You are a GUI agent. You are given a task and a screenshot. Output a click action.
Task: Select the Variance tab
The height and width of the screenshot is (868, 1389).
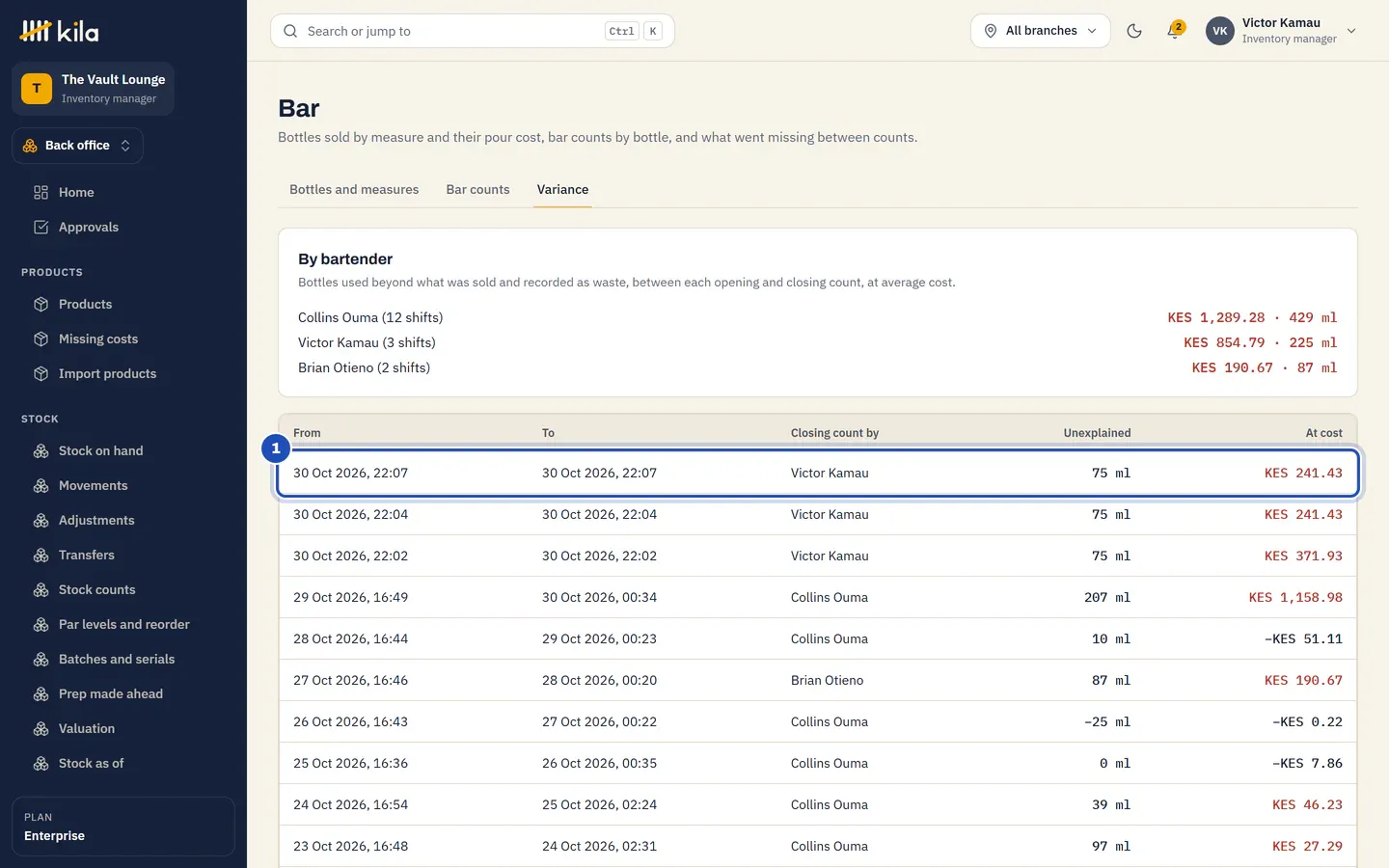point(562,189)
